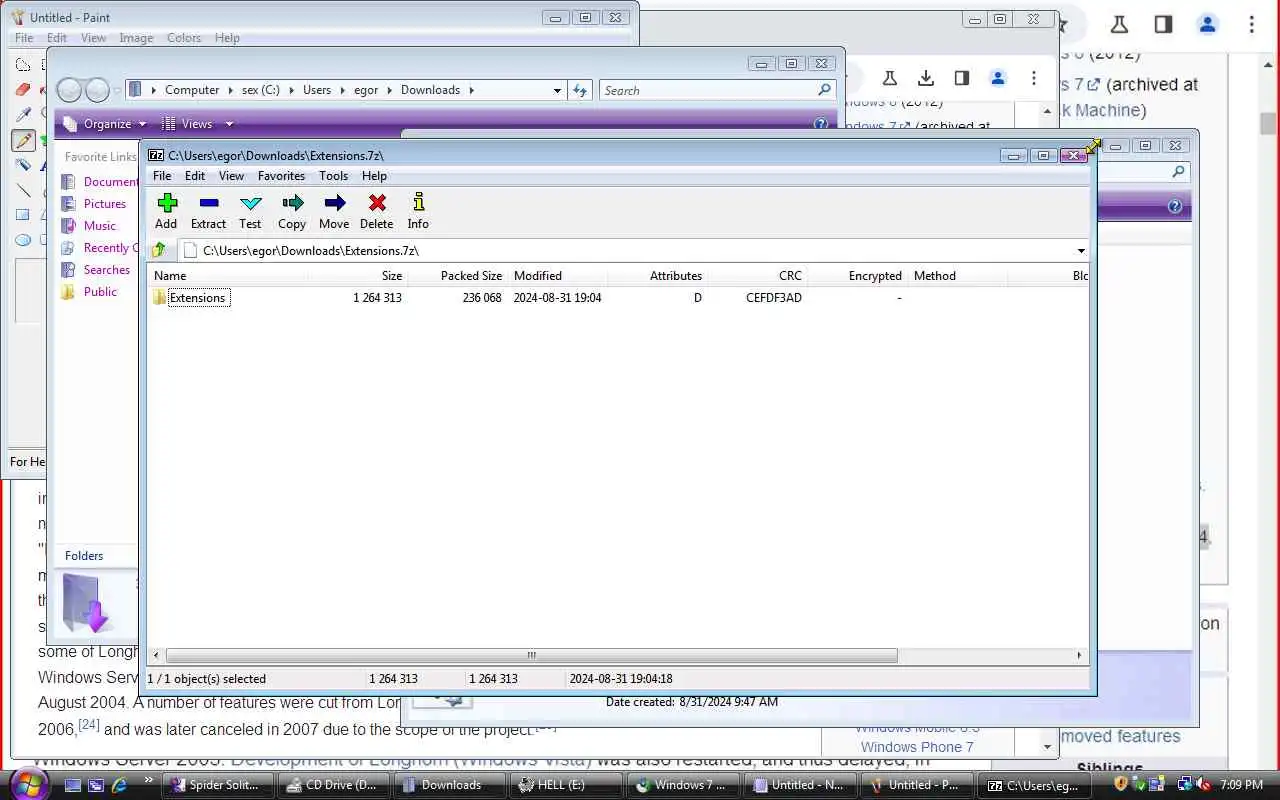Extract files with the 7-Zip Extract icon
Image resolution: width=1280 pixels, height=800 pixels.
(x=208, y=211)
